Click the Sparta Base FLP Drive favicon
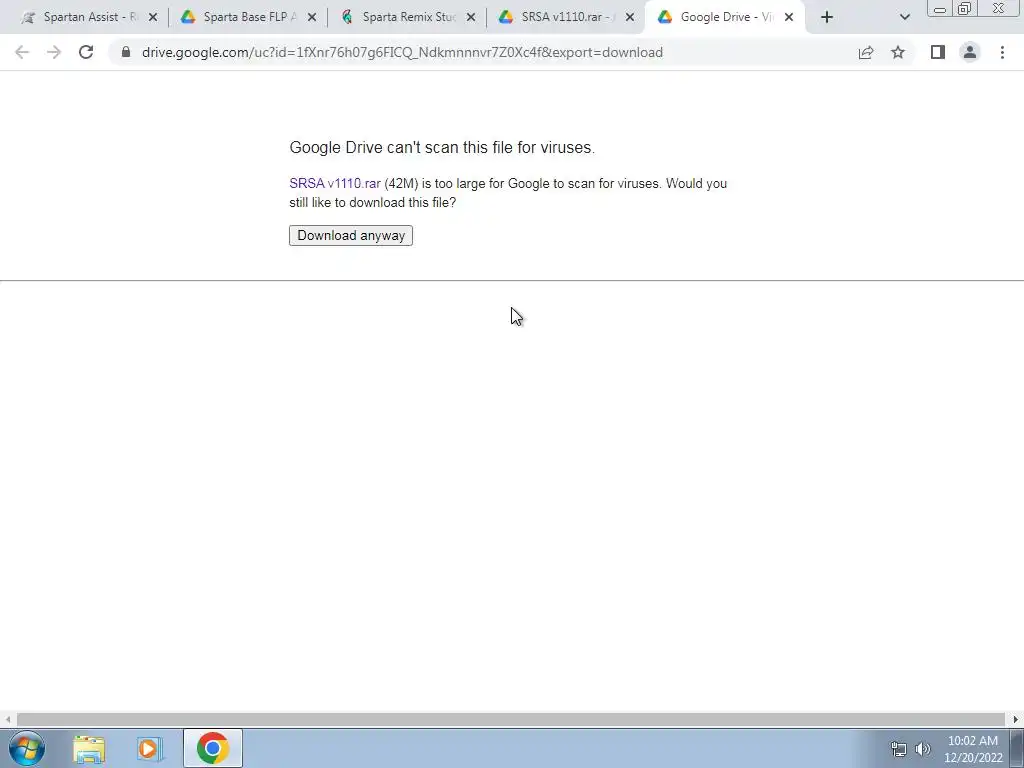1024x768 pixels. (188, 17)
